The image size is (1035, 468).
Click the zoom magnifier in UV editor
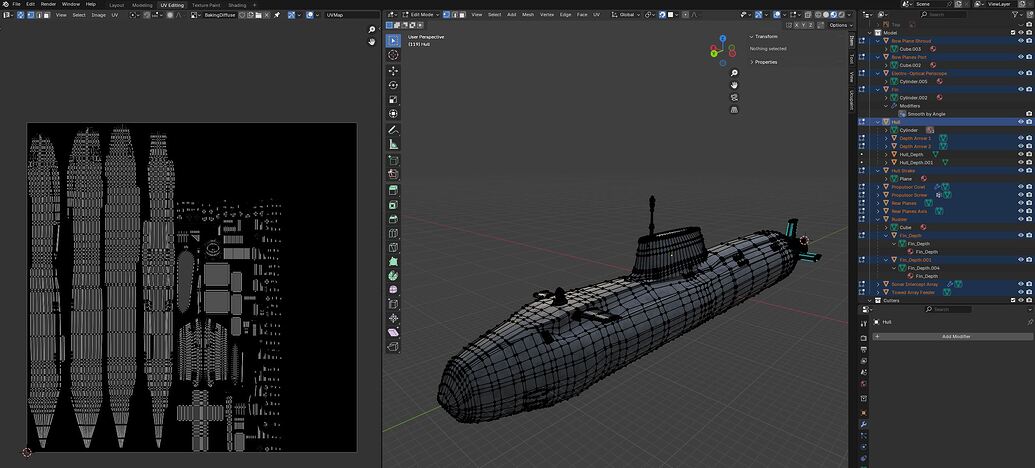click(x=372, y=30)
